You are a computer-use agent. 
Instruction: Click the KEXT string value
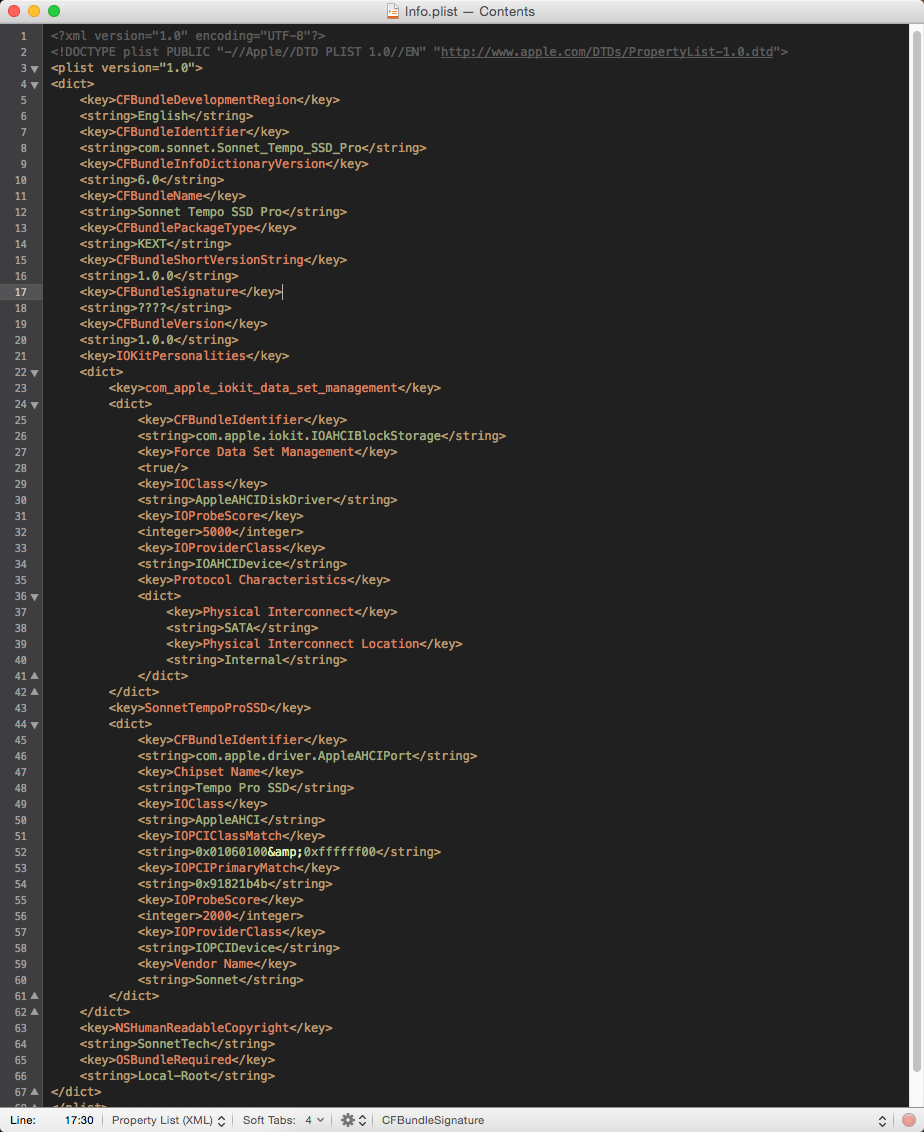point(152,244)
